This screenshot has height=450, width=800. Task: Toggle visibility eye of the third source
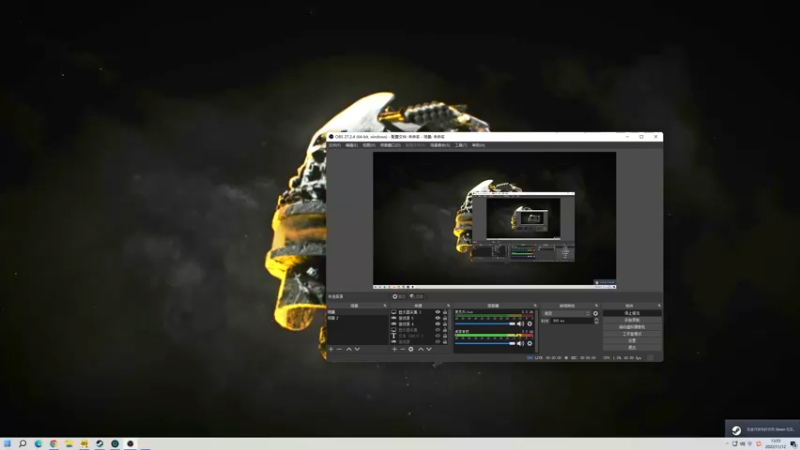click(x=437, y=324)
